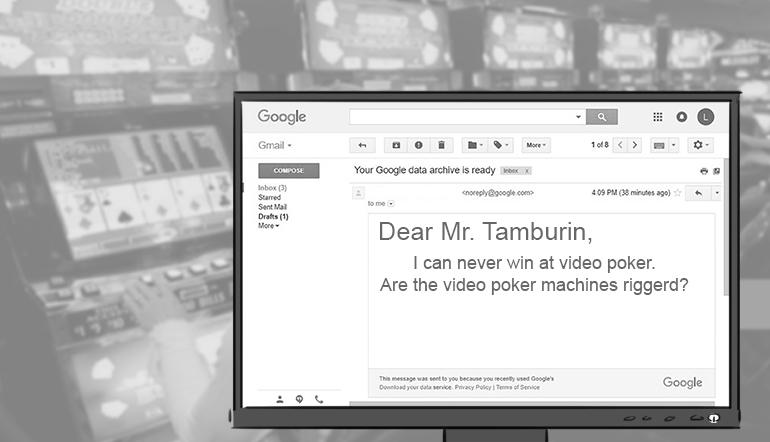Go to the newer conversation arrow
770x442 pixels.
[x=620, y=145]
